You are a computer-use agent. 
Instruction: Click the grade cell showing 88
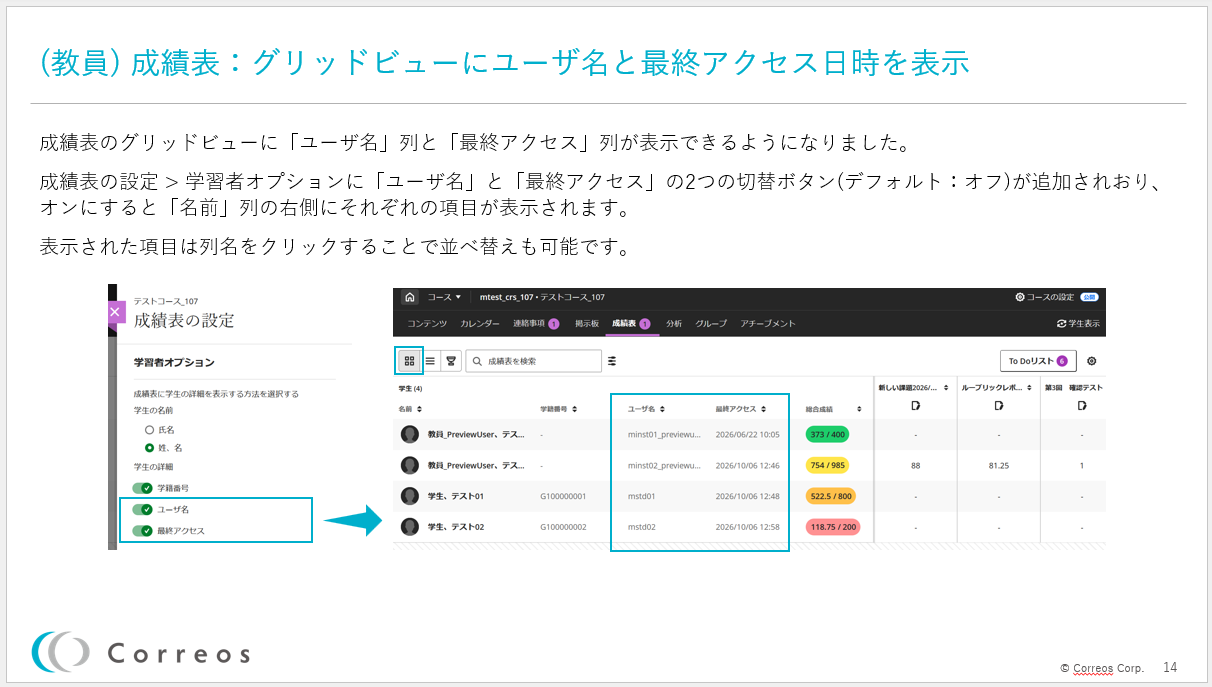[915, 465]
